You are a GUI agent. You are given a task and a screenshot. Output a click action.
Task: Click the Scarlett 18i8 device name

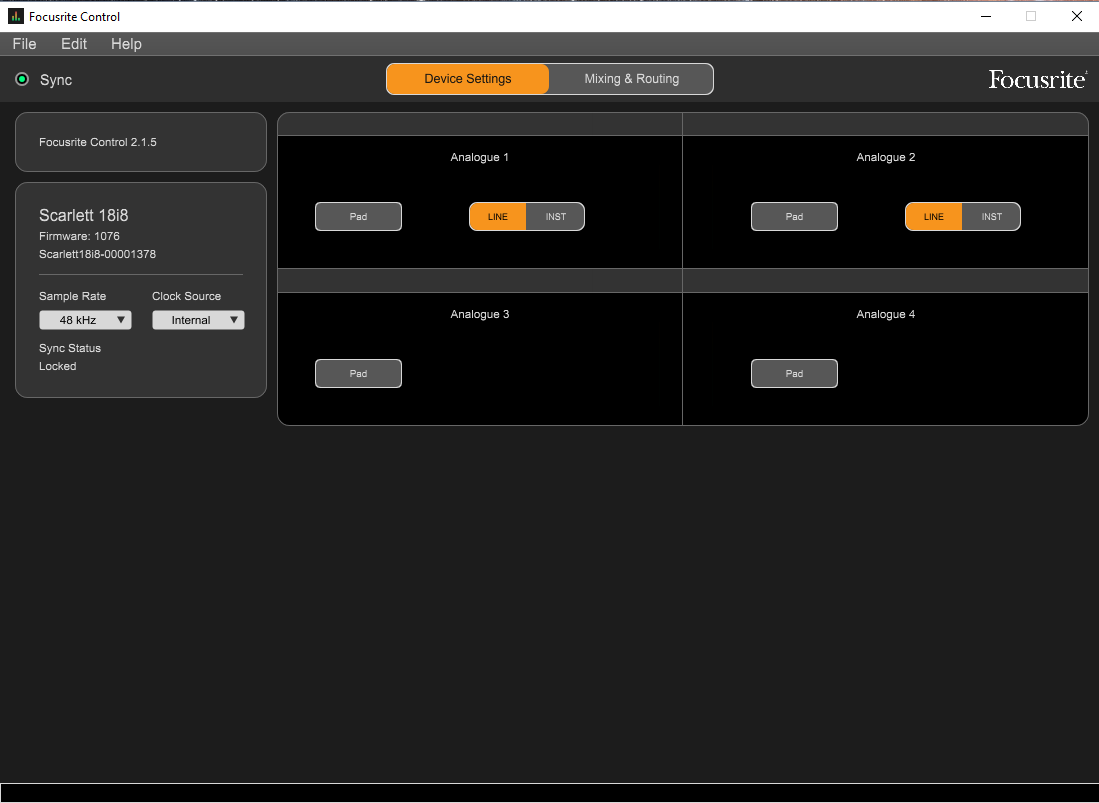[83, 215]
